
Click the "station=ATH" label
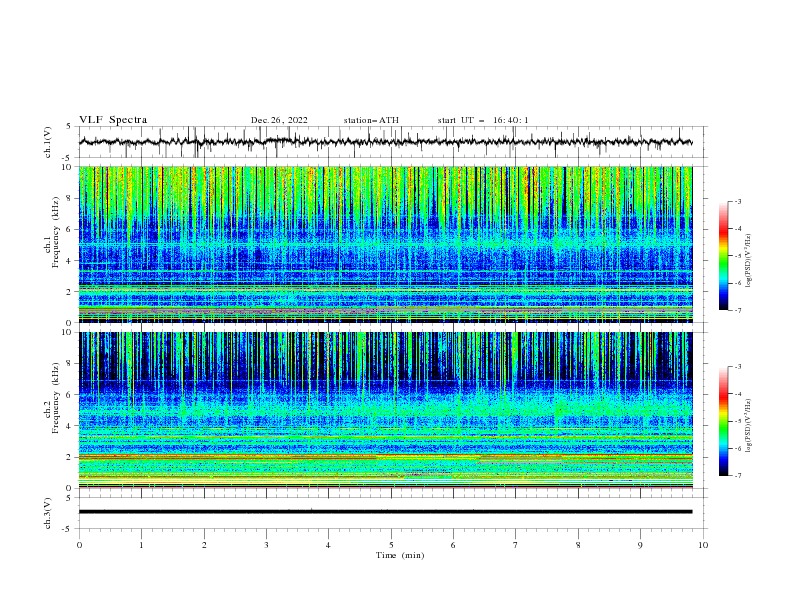pyautogui.click(x=371, y=120)
